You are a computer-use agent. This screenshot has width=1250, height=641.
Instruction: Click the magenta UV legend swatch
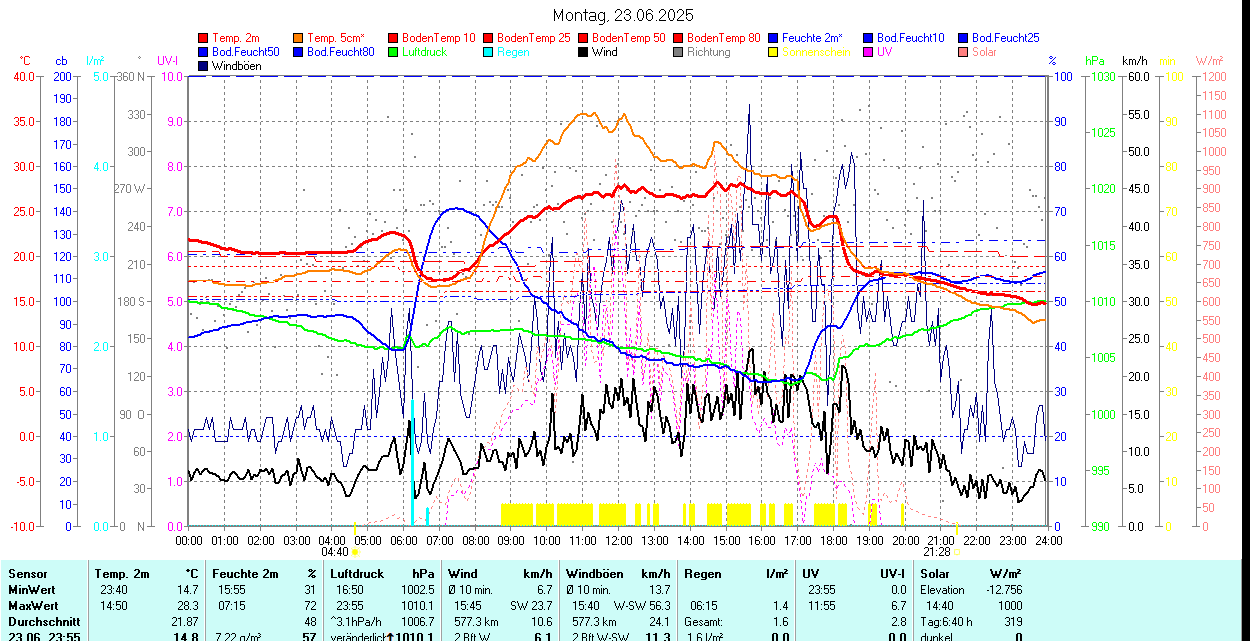868,52
